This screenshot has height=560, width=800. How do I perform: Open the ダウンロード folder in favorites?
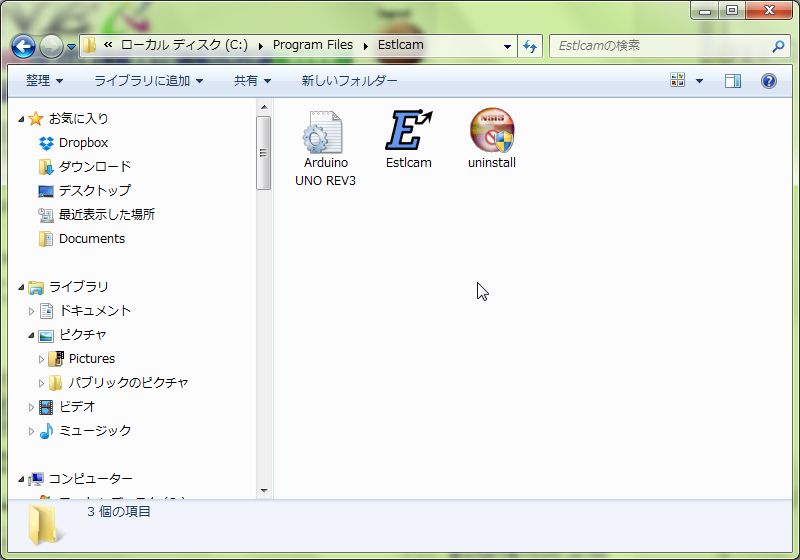point(94,167)
